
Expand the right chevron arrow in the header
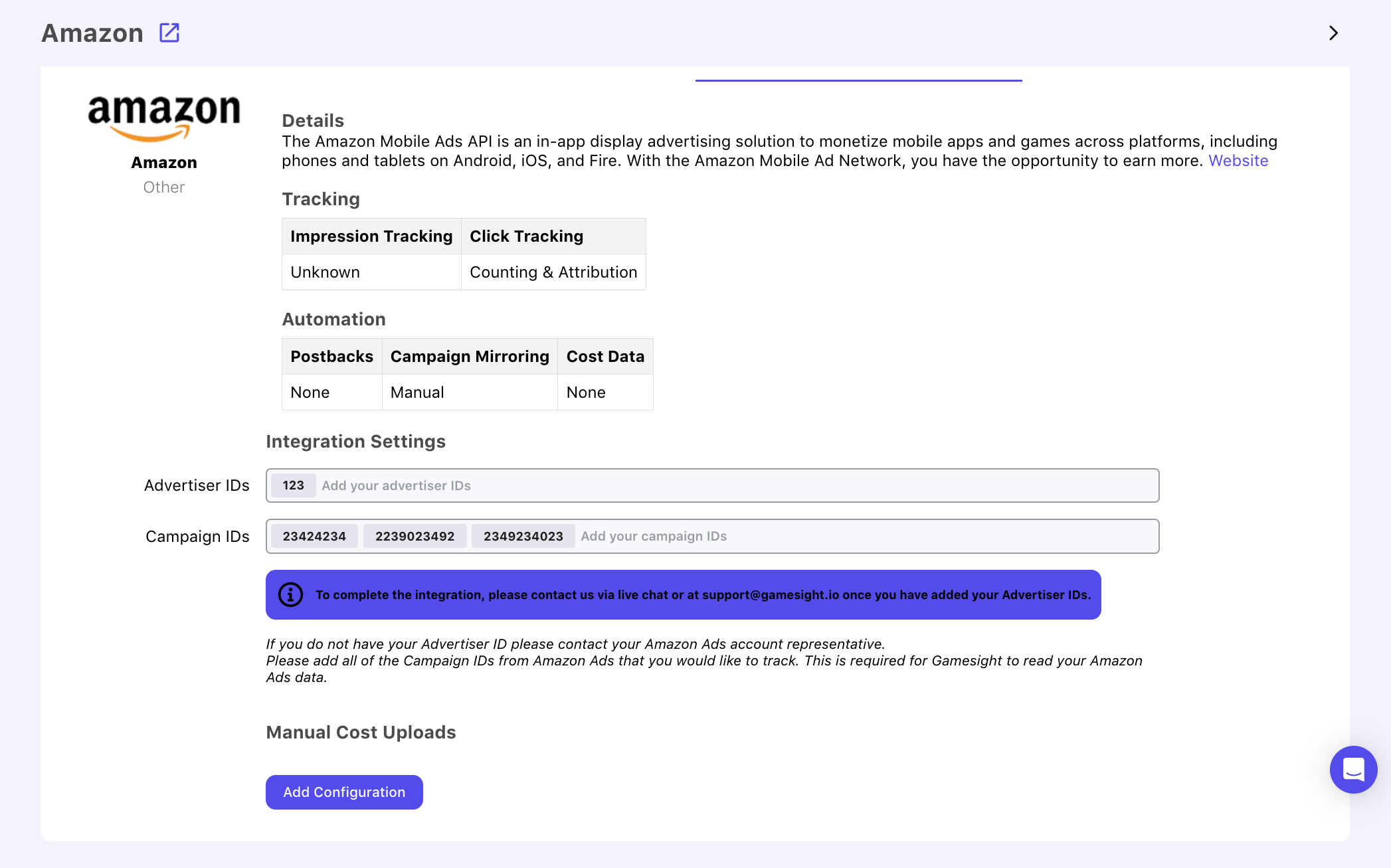[1333, 33]
